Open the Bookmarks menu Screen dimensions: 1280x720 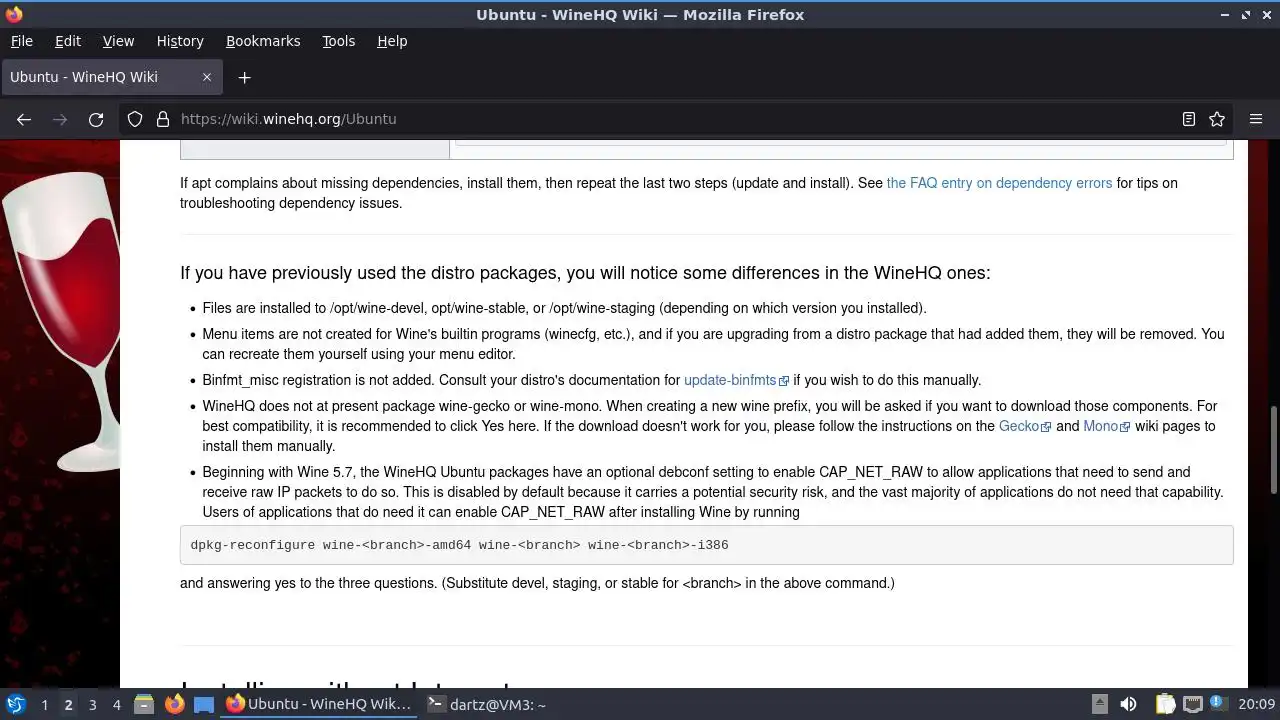click(x=263, y=41)
